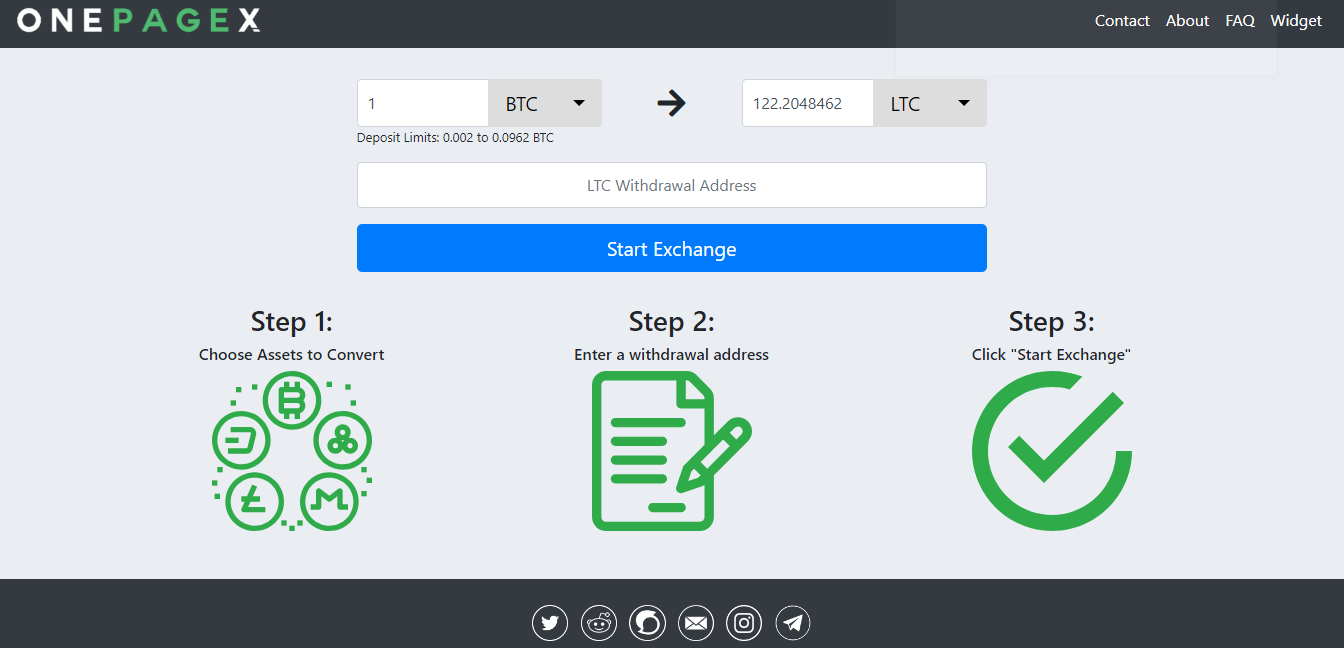
Task: Open the Reddit icon in the footer
Action: pos(598,623)
